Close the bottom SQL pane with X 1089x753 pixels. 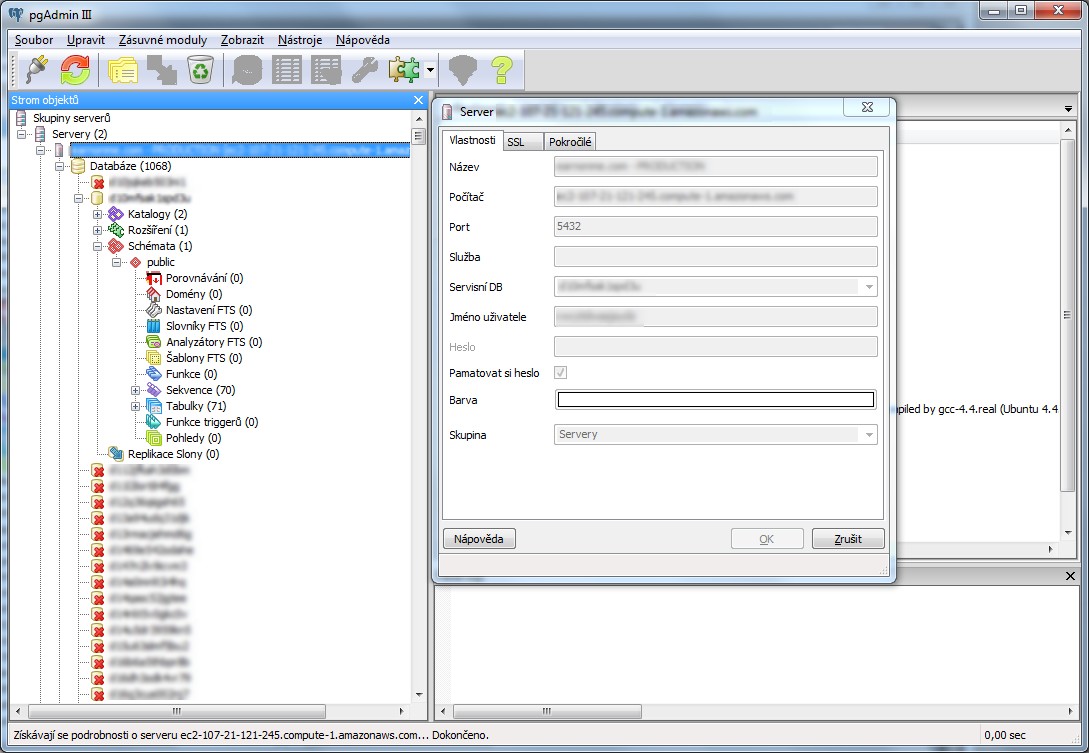[x=1070, y=576]
